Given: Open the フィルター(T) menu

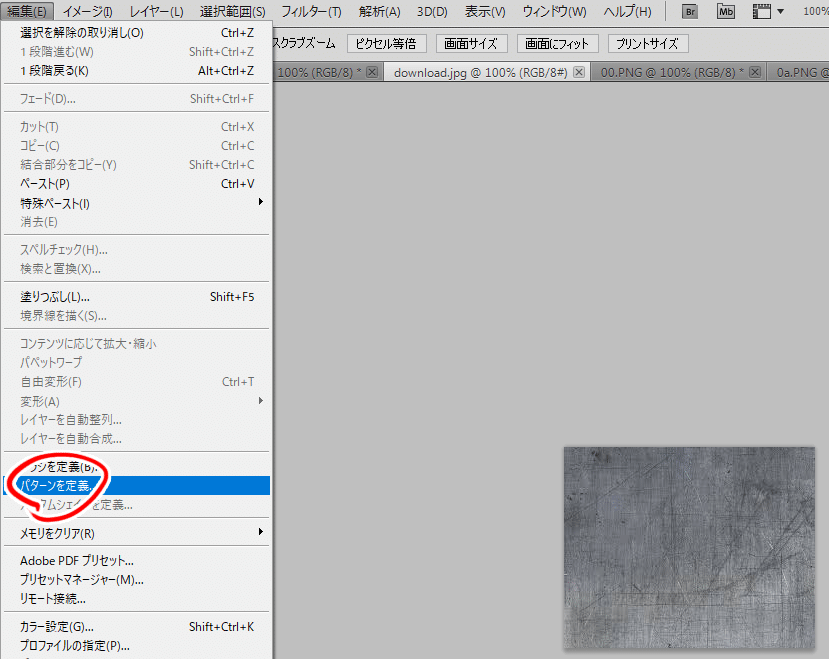Looking at the screenshot, I should point(311,12).
